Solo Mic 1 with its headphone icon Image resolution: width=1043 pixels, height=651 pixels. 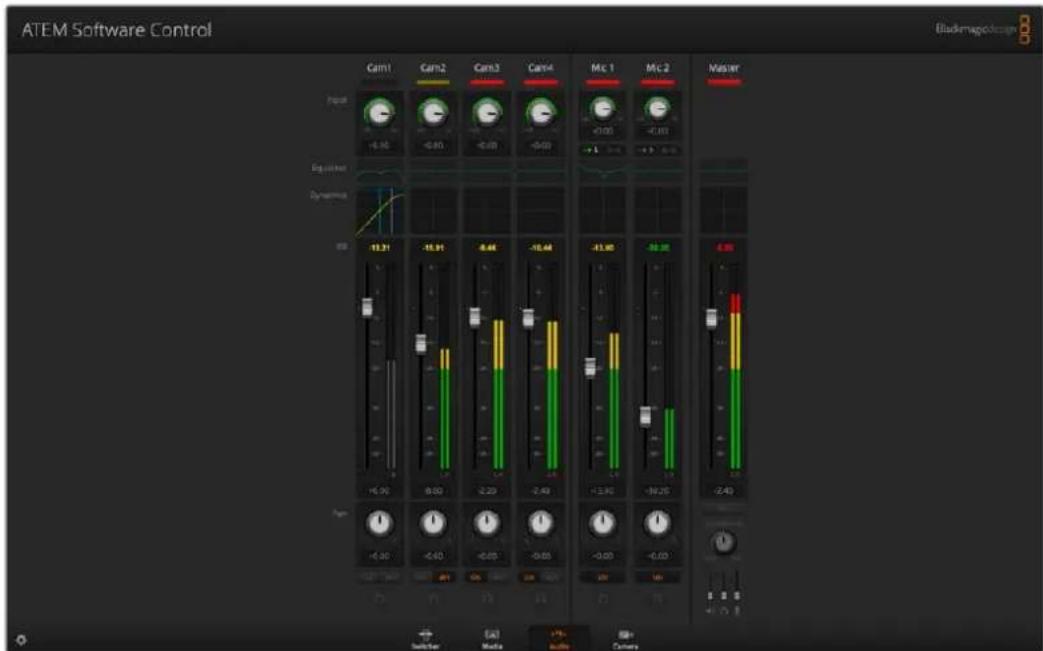point(603,599)
